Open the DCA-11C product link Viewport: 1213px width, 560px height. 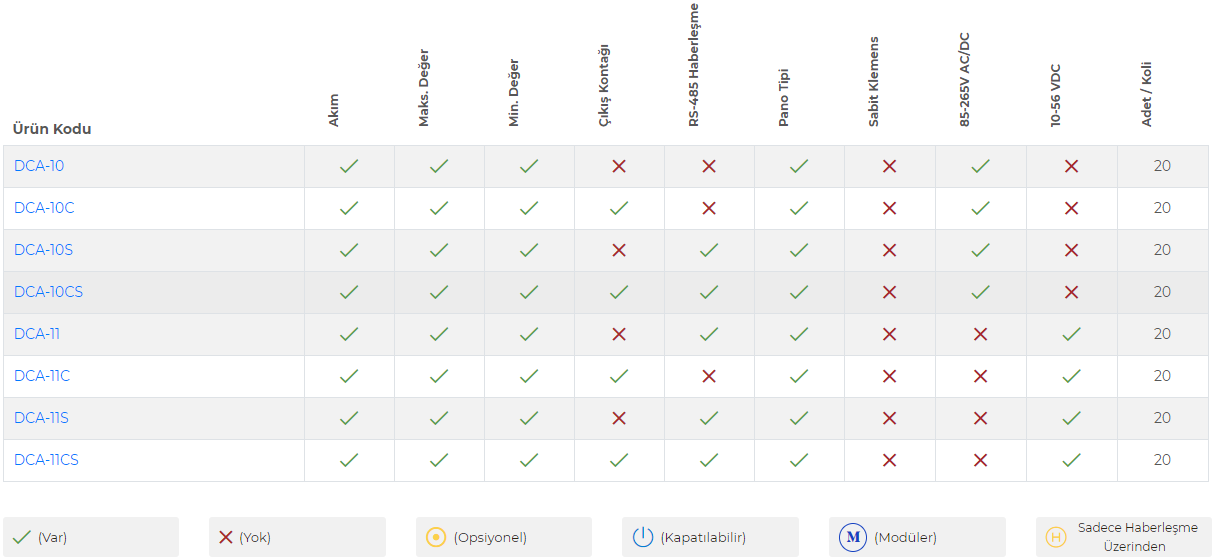point(42,376)
